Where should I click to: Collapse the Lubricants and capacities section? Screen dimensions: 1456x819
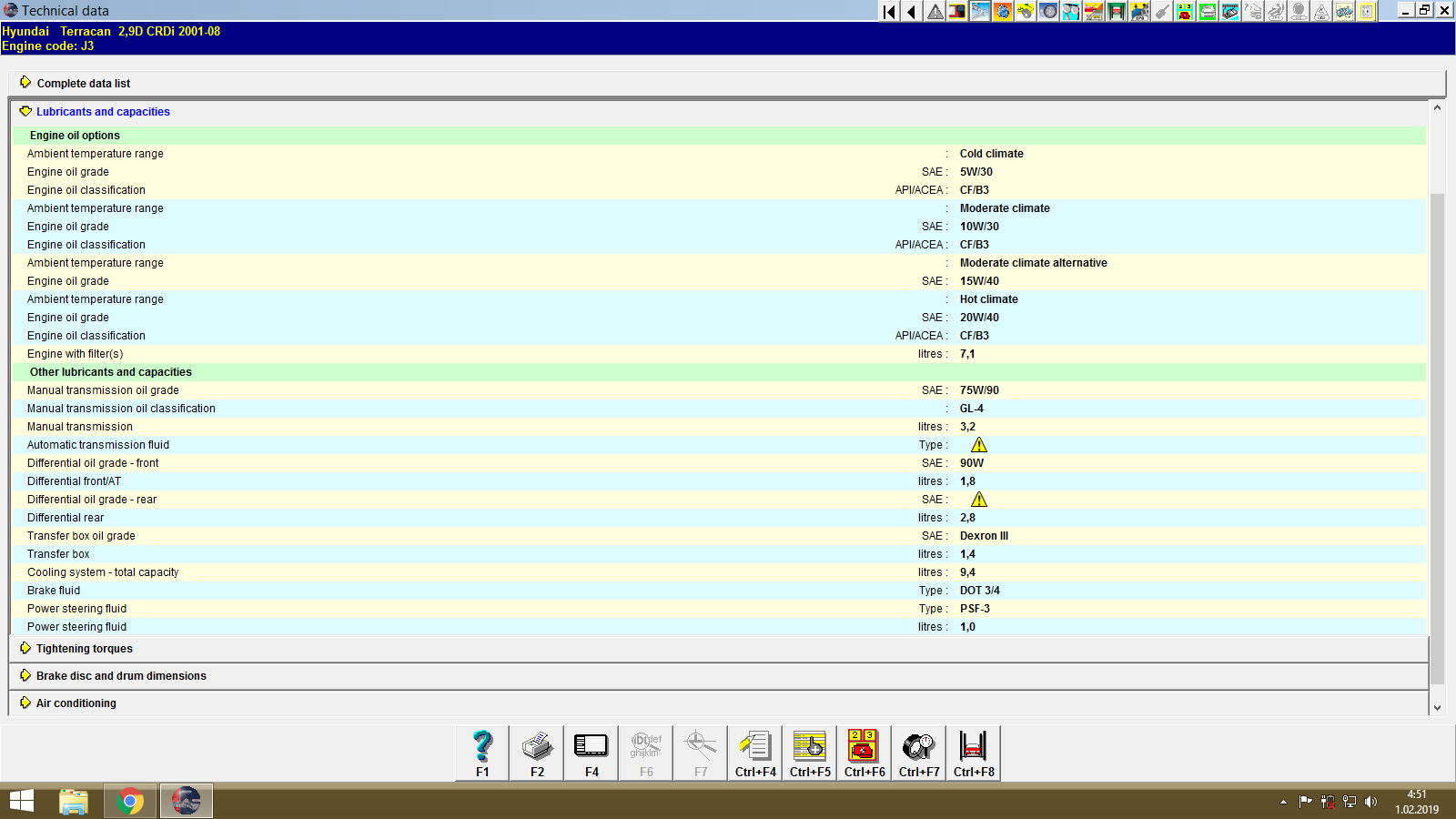coord(102,111)
